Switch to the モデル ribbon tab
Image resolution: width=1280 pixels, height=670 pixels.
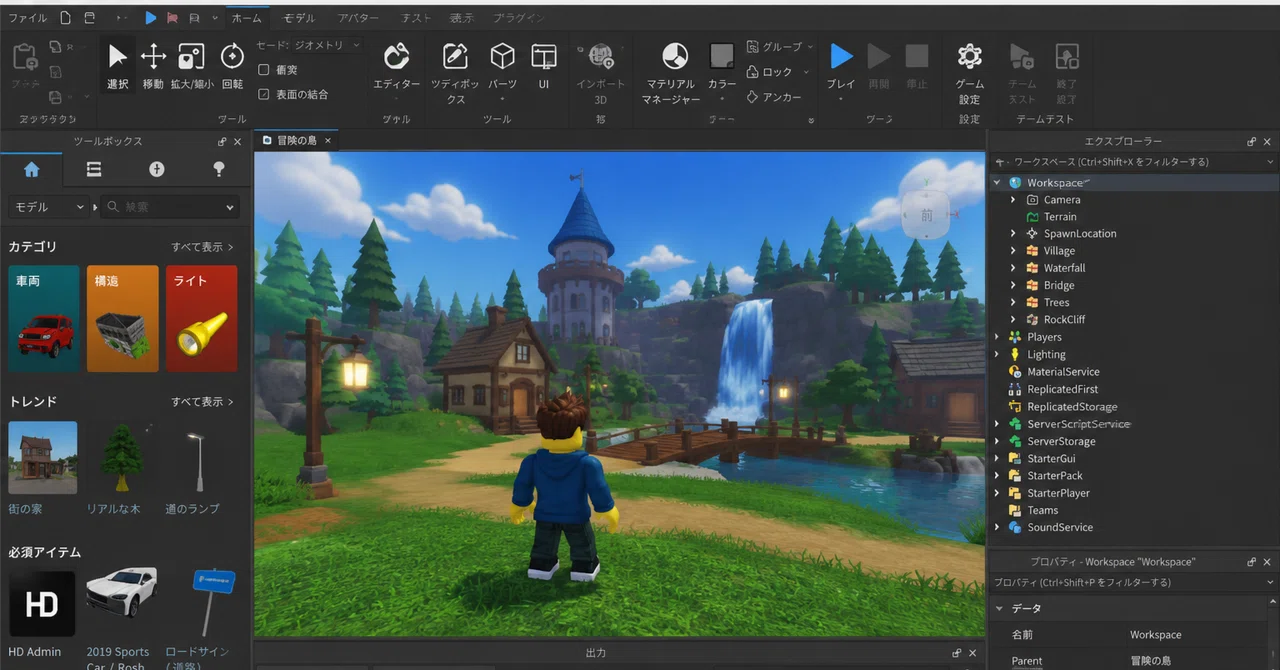point(298,18)
